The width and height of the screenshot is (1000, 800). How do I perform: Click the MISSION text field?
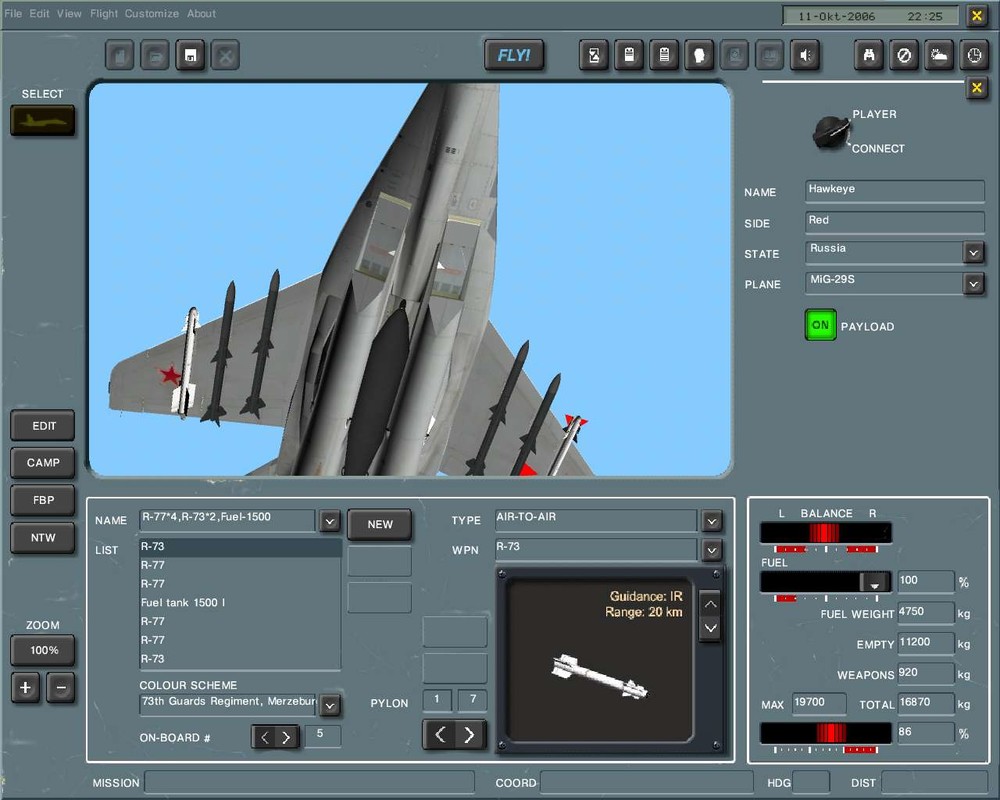pyautogui.click(x=309, y=782)
